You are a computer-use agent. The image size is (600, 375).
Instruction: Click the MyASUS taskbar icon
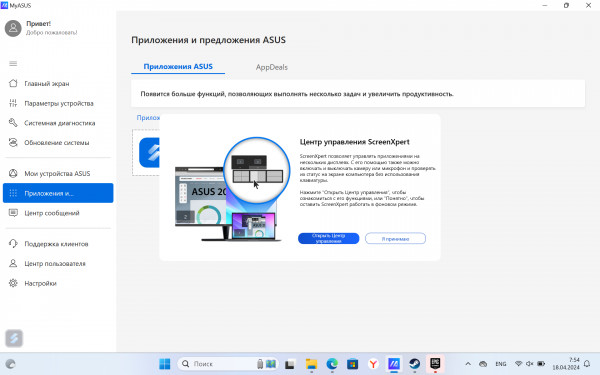click(394, 364)
